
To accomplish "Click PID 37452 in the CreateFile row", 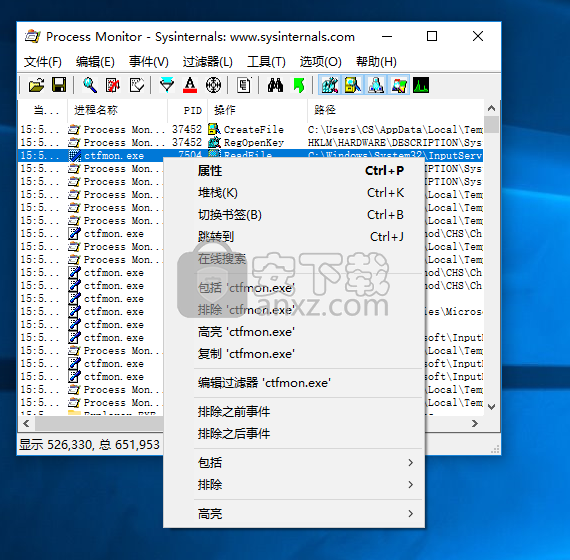I will [x=187, y=129].
